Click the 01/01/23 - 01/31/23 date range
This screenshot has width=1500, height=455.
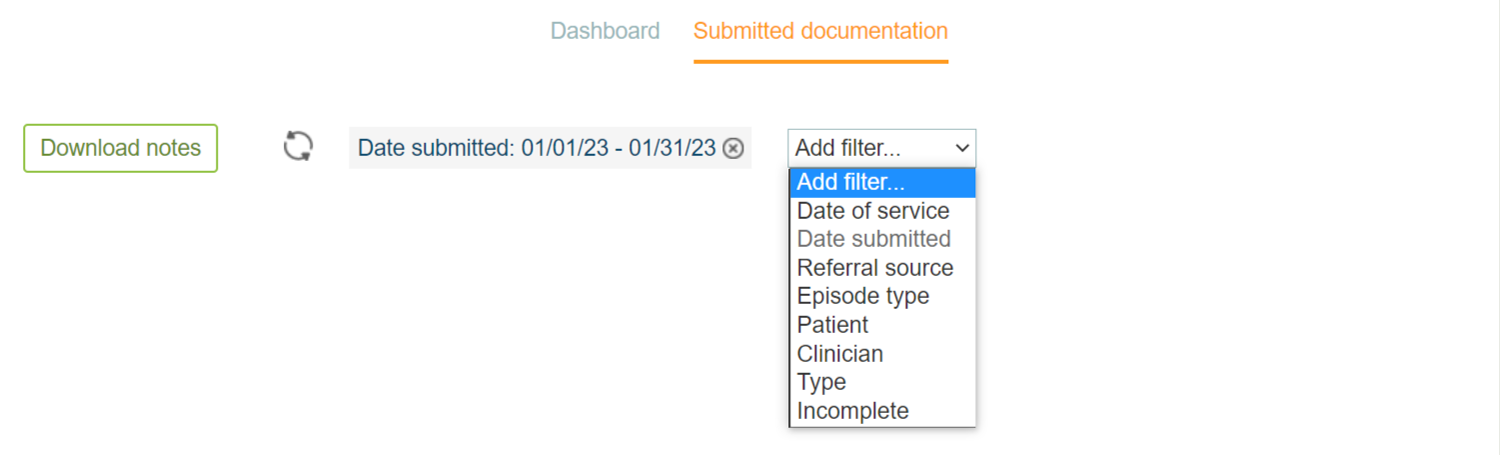coord(618,148)
